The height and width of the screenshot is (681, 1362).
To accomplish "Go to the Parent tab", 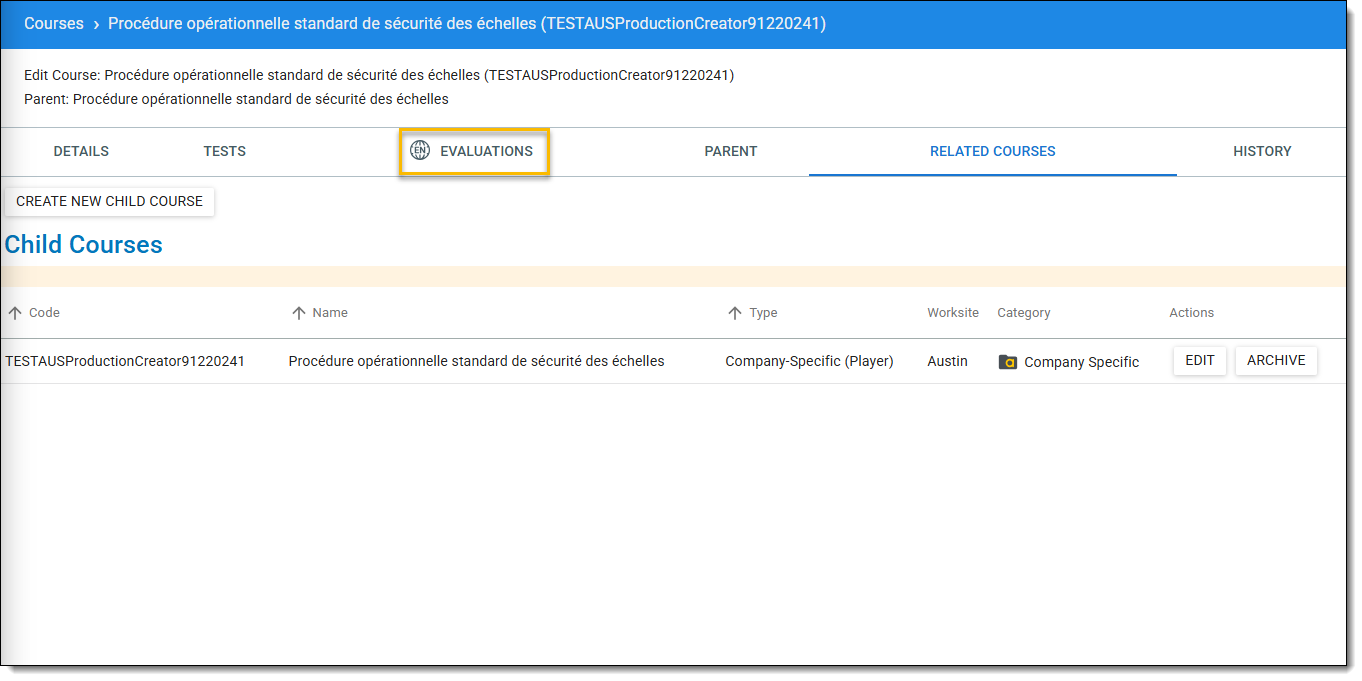I will (730, 152).
